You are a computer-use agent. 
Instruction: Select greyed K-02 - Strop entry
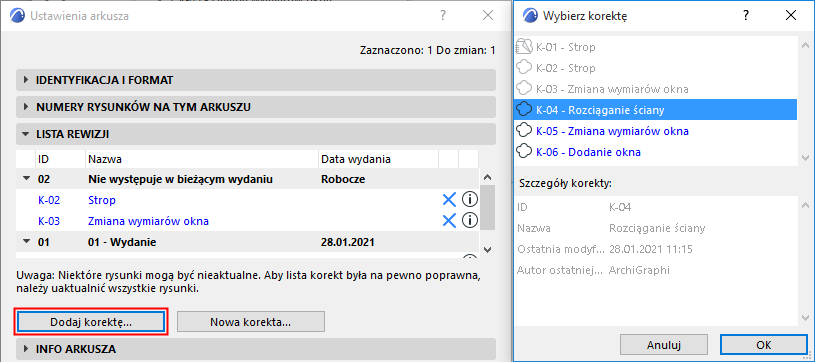[655, 68]
